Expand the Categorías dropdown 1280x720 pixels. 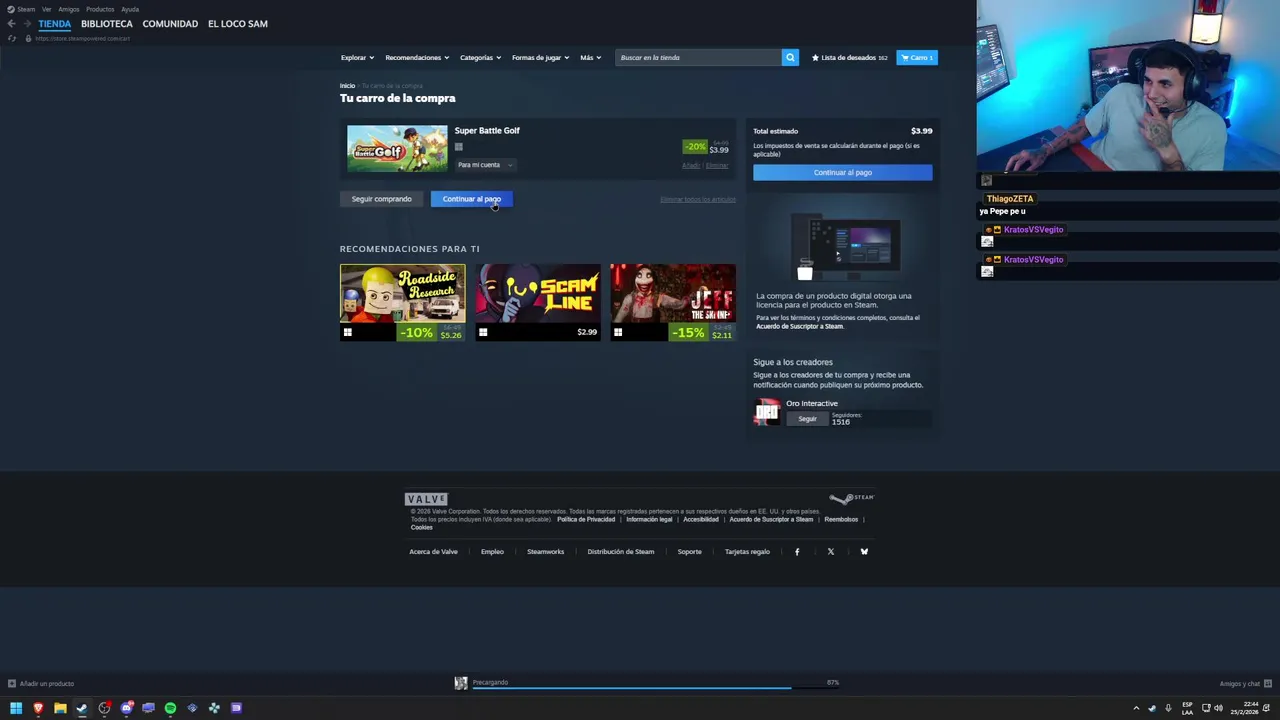click(481, 57)
